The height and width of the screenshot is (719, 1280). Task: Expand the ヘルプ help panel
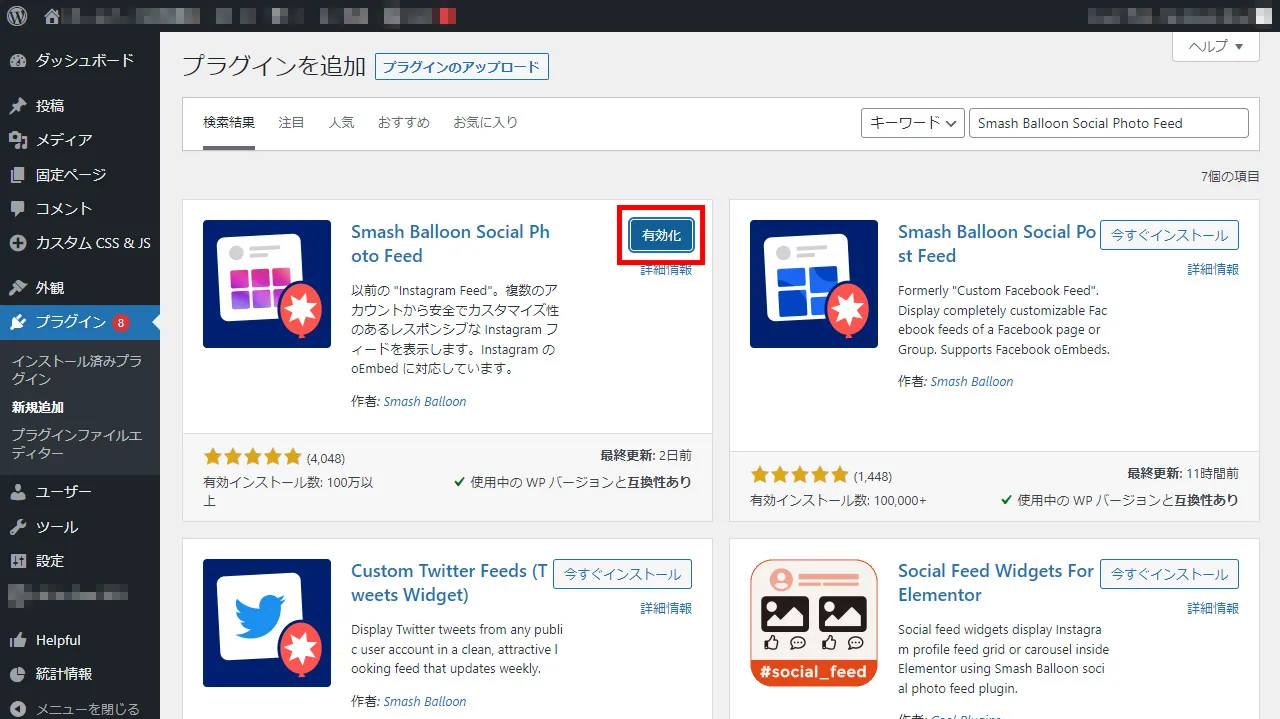[1215, 47]
